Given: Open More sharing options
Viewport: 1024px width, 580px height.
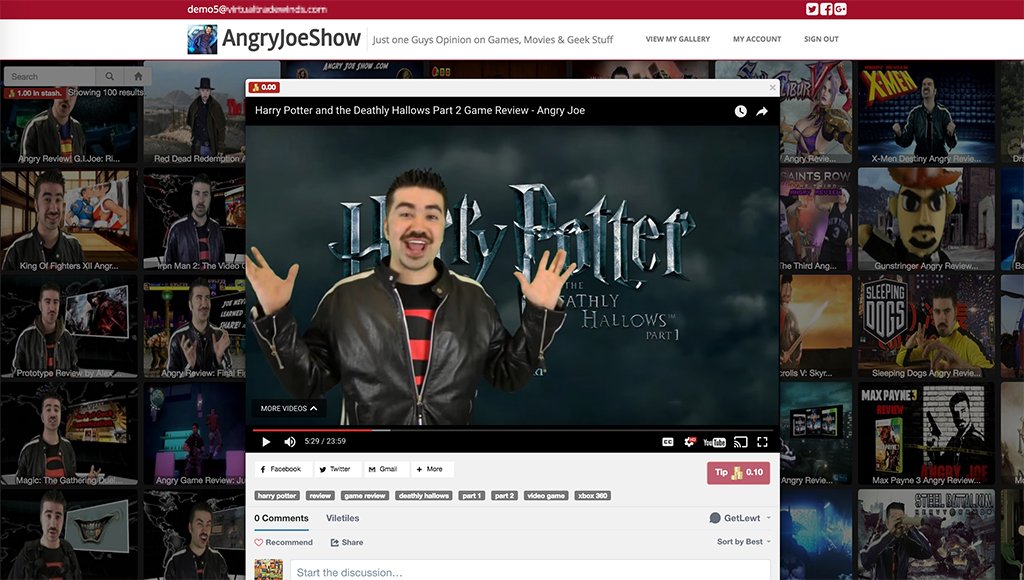Looking at the screenshot, I should click(x=430, y=469).
